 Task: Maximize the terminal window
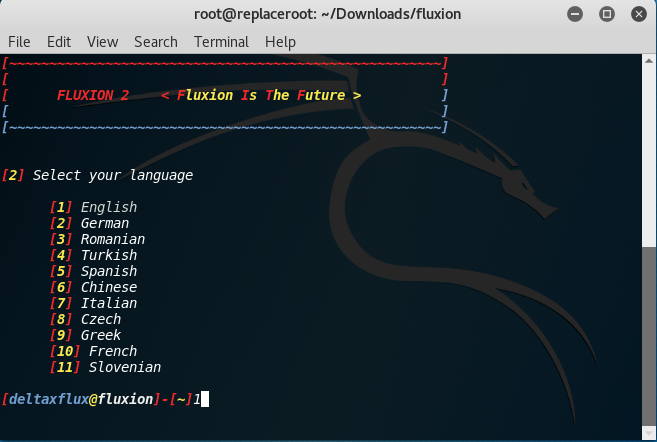pos(607,14)
